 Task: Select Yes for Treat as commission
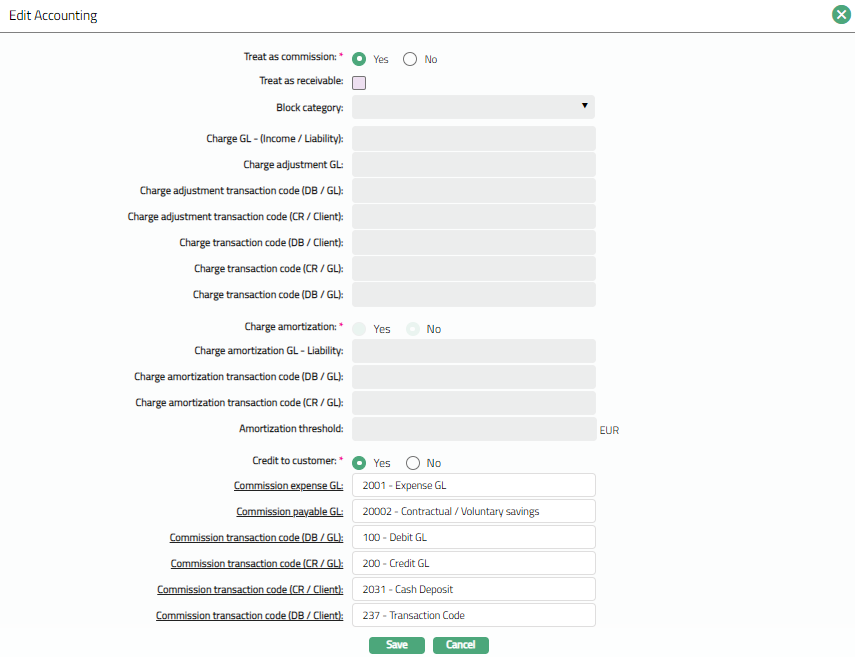pyautogui.click(x=360, y=59)
